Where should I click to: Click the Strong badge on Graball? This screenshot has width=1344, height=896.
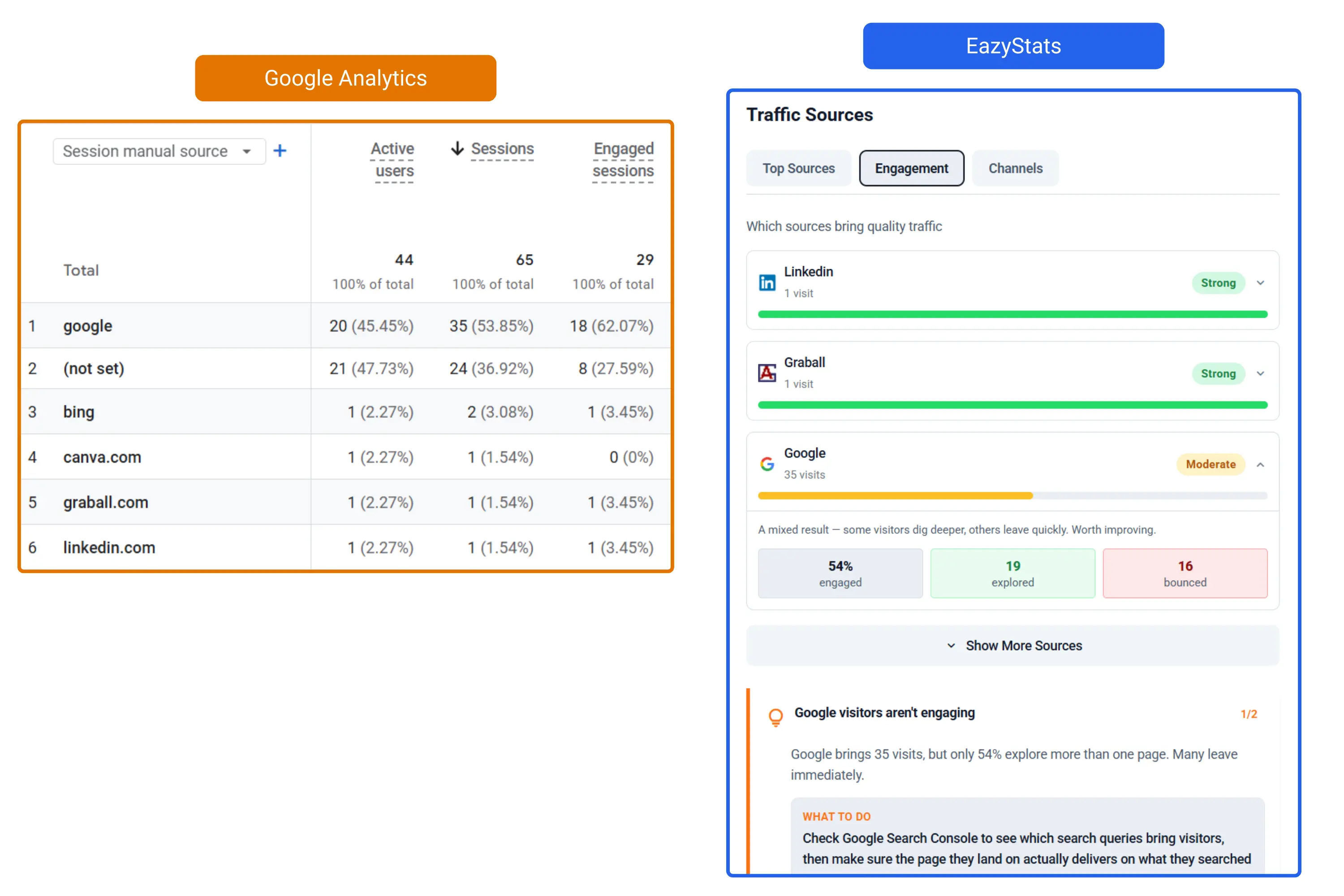pyautogui.click(x=1218, y=374)
